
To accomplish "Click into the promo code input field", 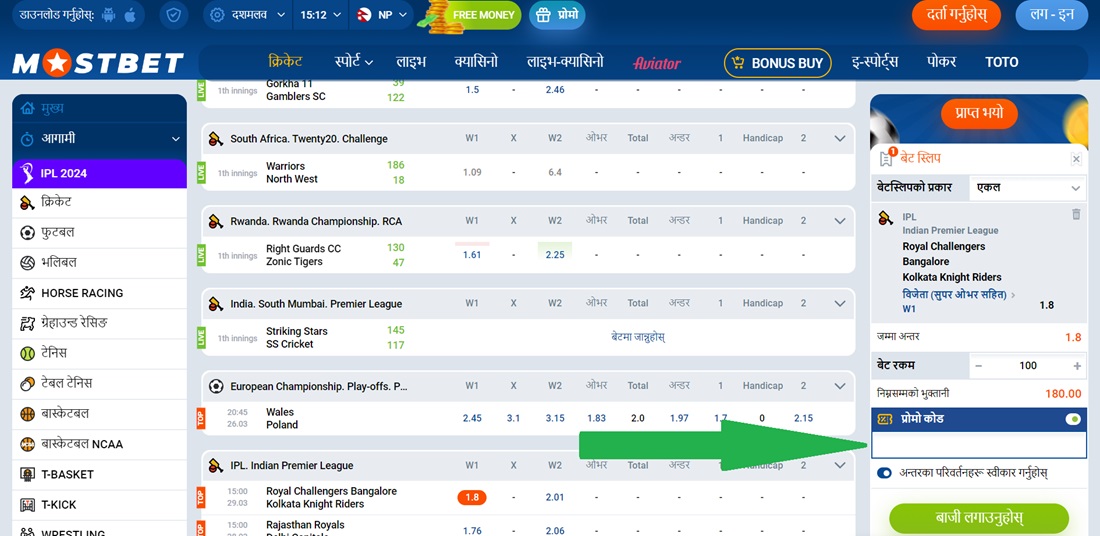I will [x=979, y=445].
